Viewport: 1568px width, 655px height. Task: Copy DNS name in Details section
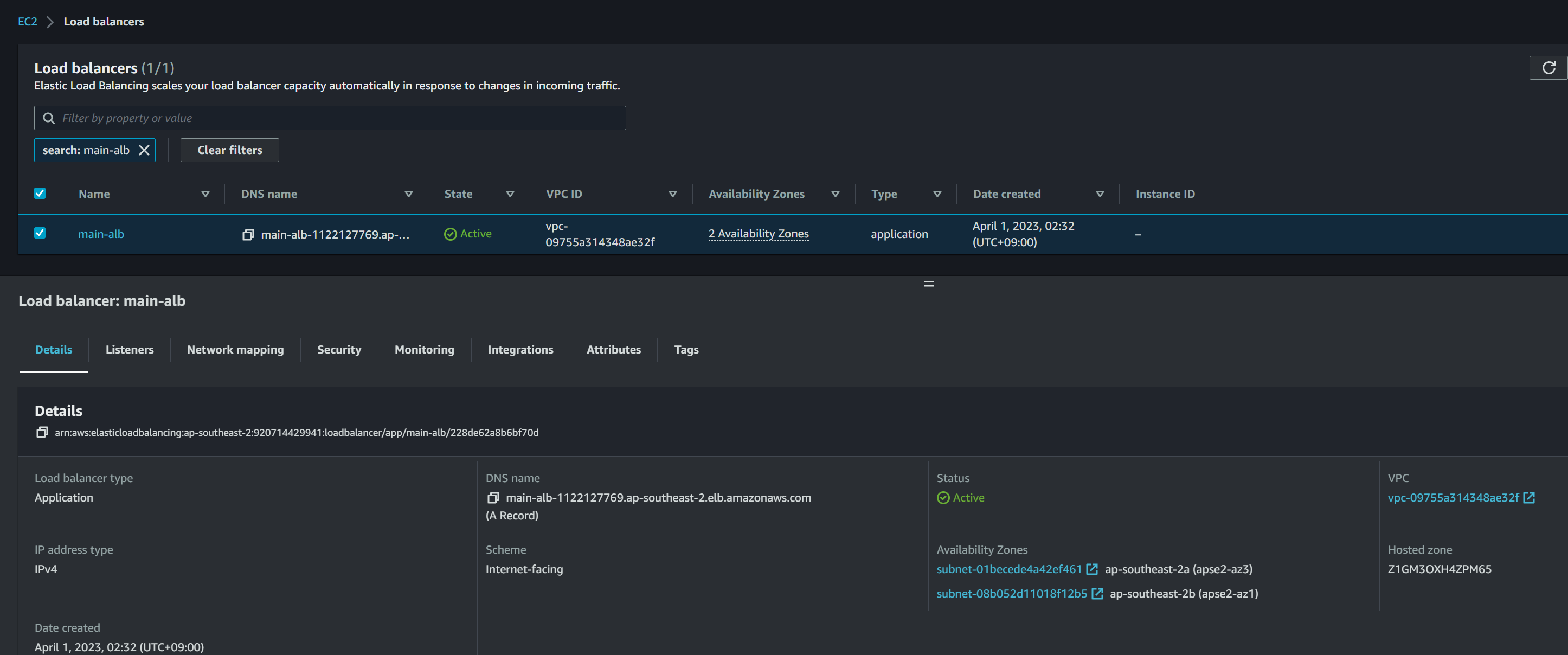click(x=493, y=498)
